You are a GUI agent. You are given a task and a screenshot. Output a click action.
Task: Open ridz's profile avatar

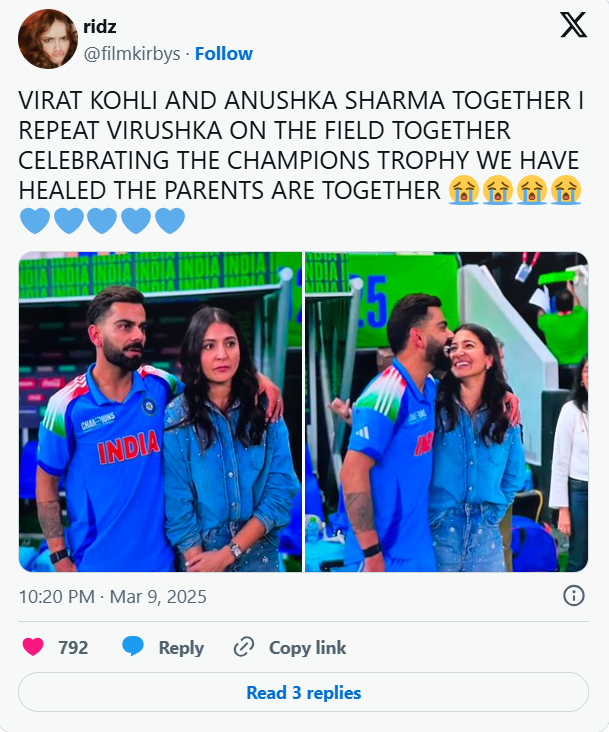pos(48,39)
